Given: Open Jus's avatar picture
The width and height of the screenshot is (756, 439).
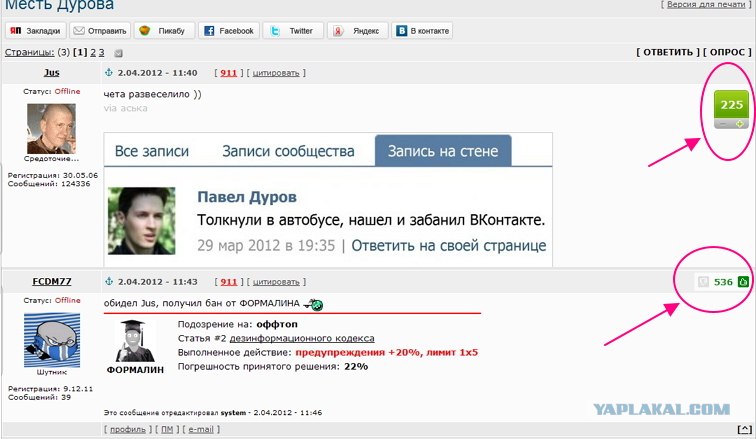Looking at the screenshot, I should (51, 129).
